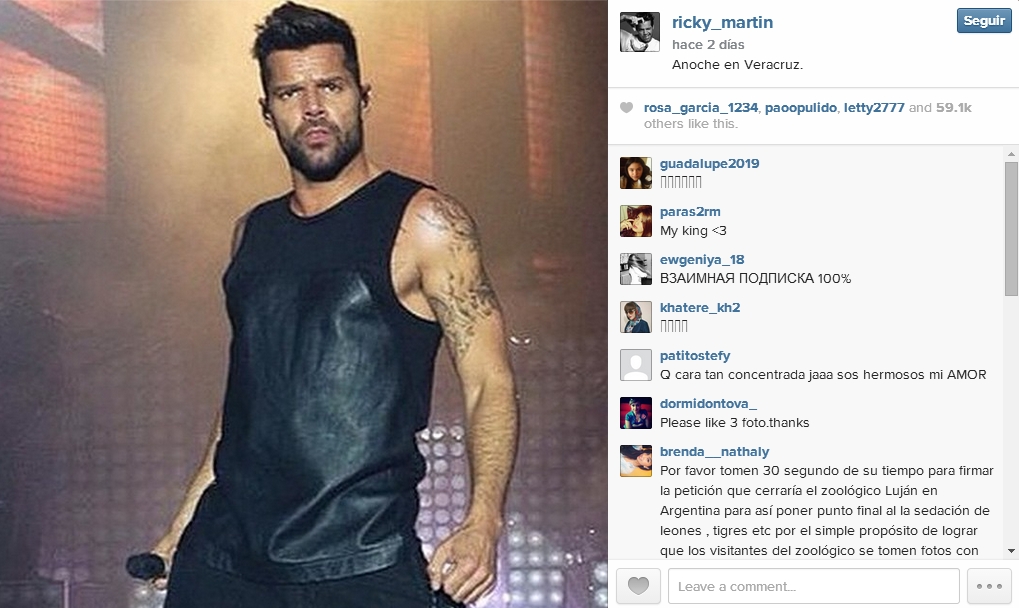
Task: Focus the Leave a comment field
Action: coord(814,586)
